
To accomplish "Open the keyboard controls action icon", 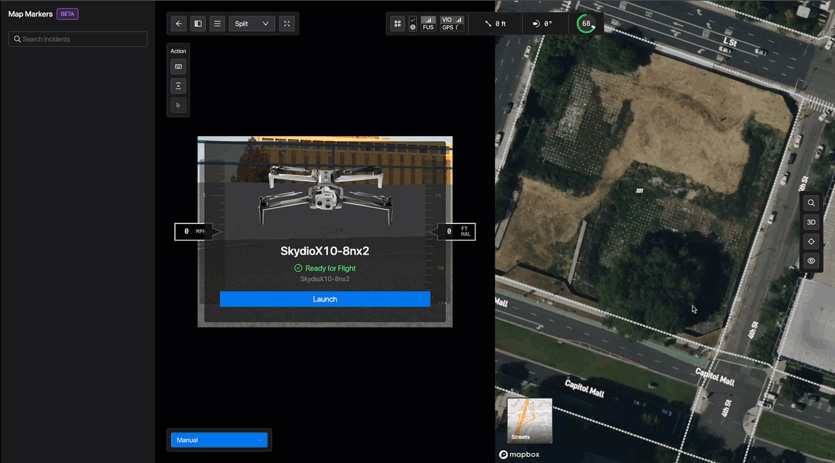I will click(178, 67).
